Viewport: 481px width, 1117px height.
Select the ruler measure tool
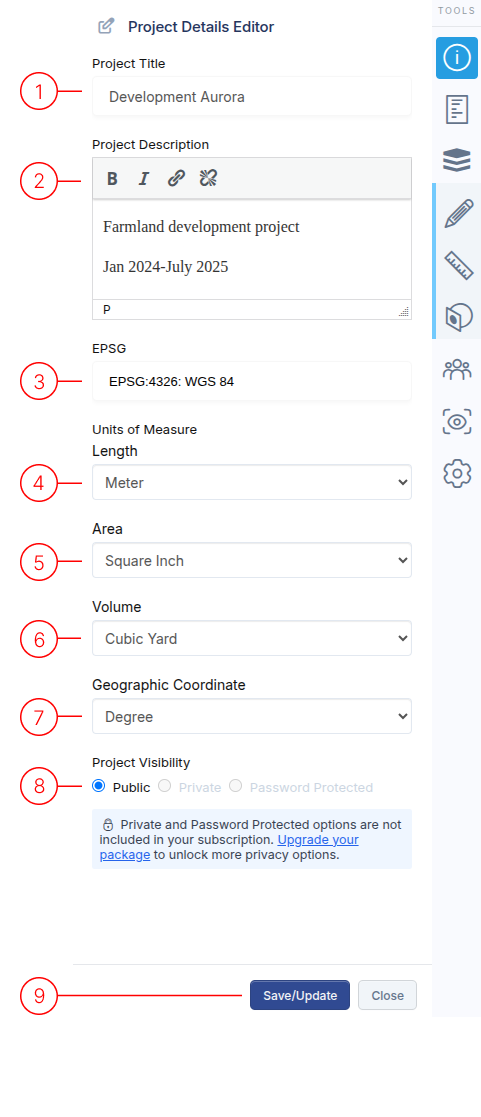[x=458, y=265]
